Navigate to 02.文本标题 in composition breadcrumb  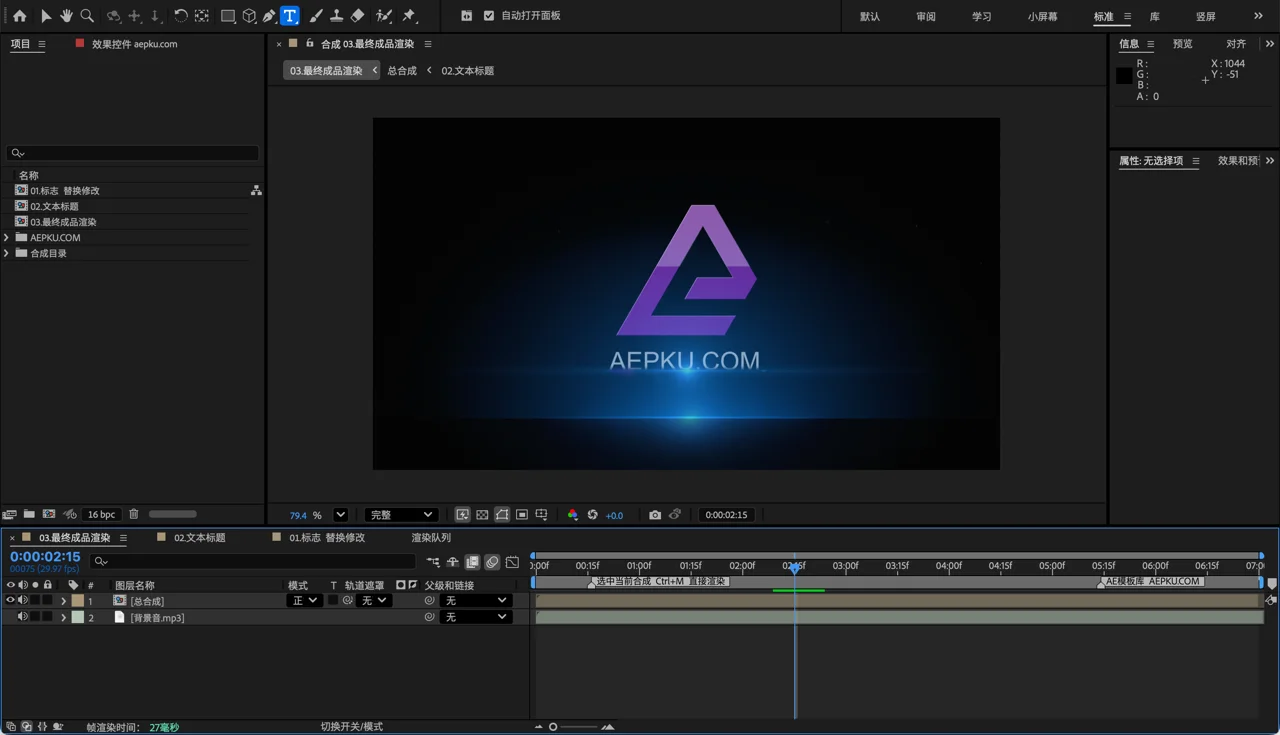[x=468, y=71]
